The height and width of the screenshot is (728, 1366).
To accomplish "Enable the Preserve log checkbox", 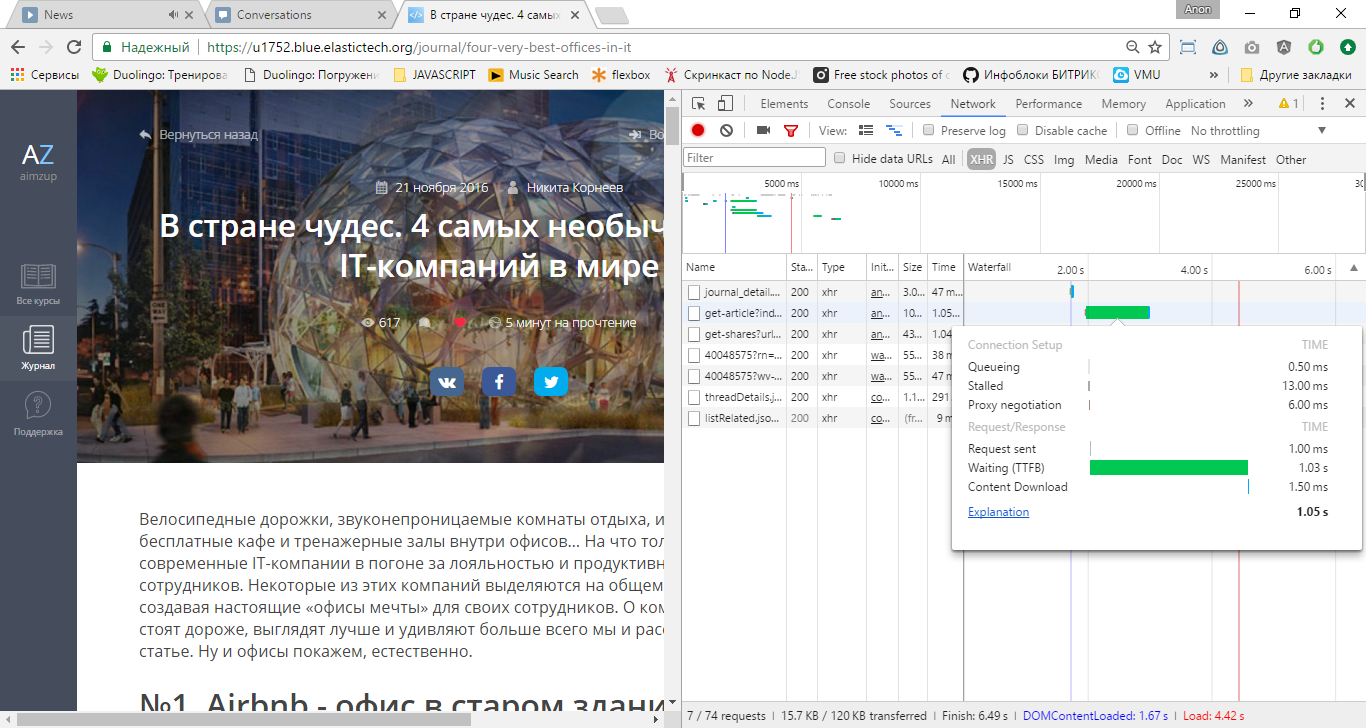I will tap(929, 130).
